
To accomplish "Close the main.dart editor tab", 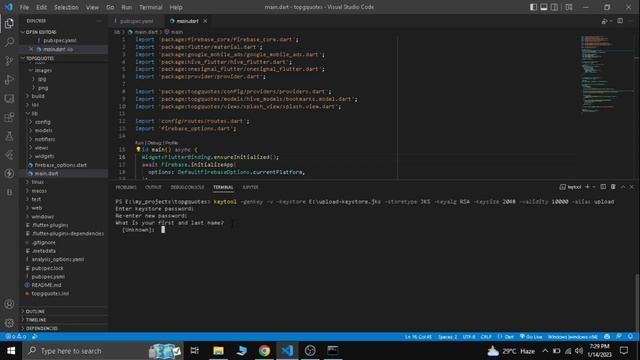I will [205, 21].
